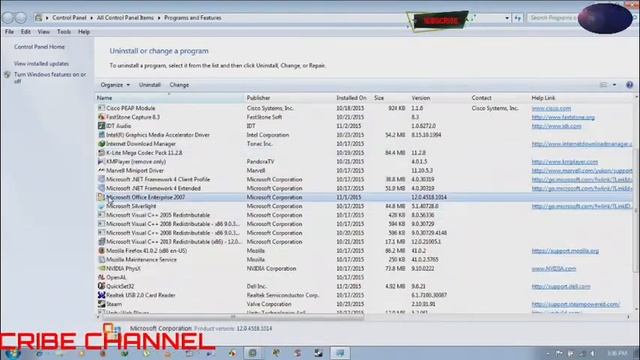This screenshot has width=640, height=360.
Task: Select Microsoft .NET Framework 4 Extended
Action: point(363,188)
